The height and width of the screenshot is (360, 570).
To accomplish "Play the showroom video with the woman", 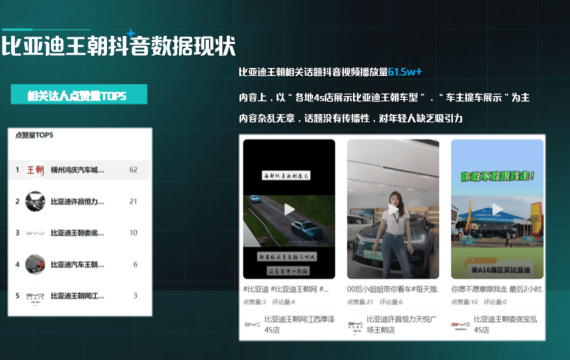I will [x=393, y=209].
